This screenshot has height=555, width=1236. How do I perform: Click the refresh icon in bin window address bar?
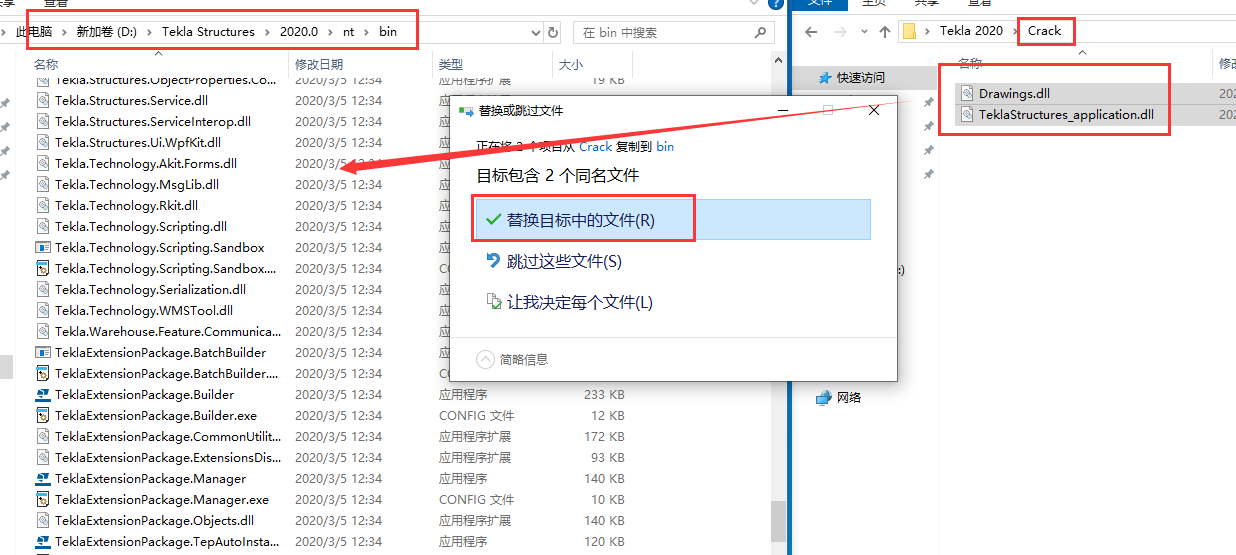[553, 32]
